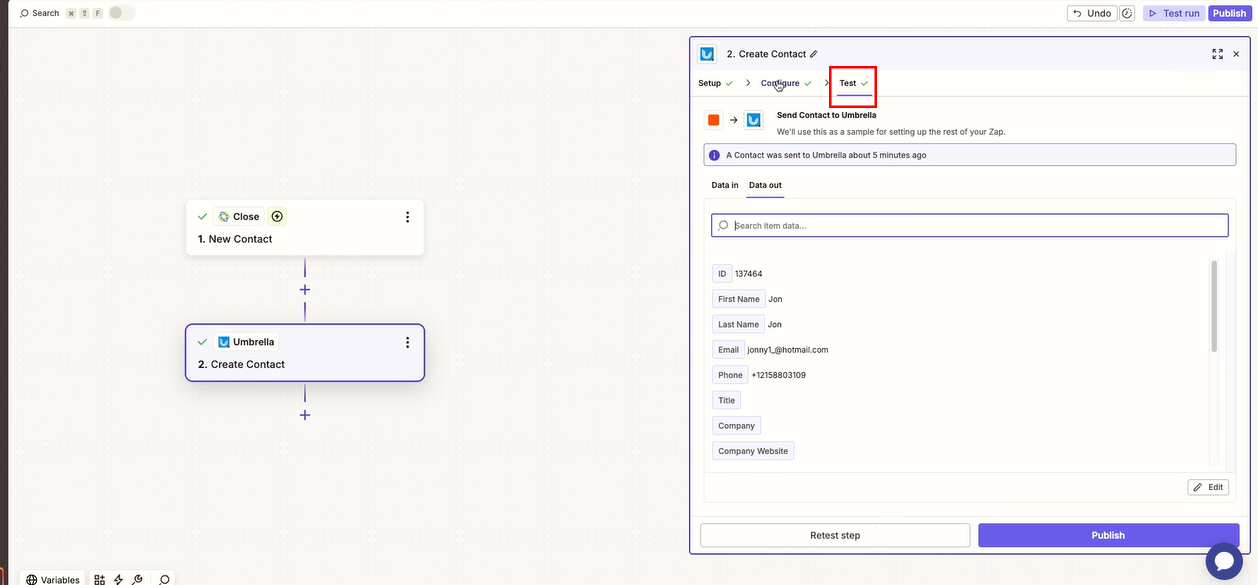Click the Company field tag
The height and width of the screenshot is (585, 1258).
tap(736, 426)
